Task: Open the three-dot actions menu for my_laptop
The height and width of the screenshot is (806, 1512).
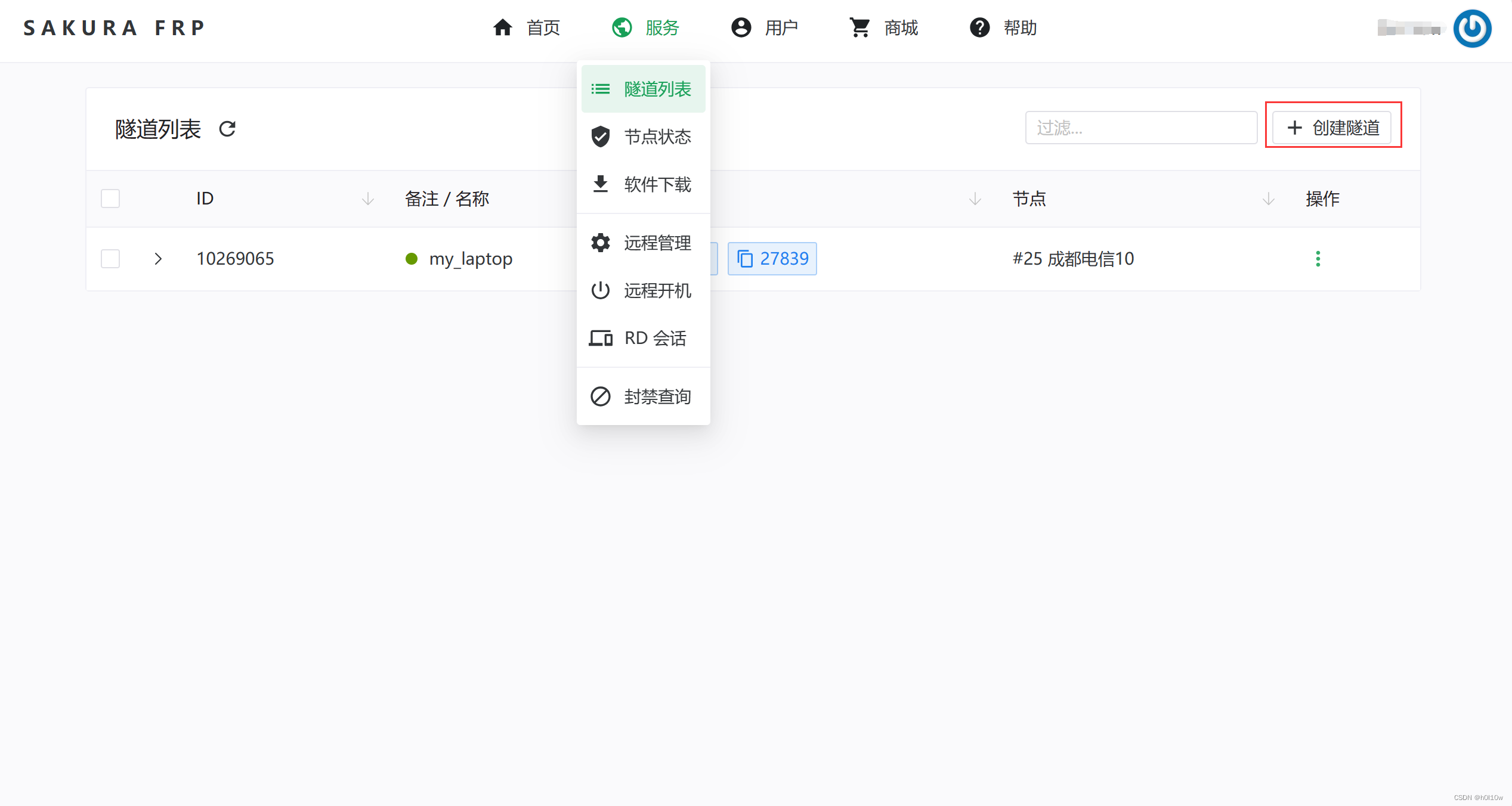Action: click(x=1318, y=259)
